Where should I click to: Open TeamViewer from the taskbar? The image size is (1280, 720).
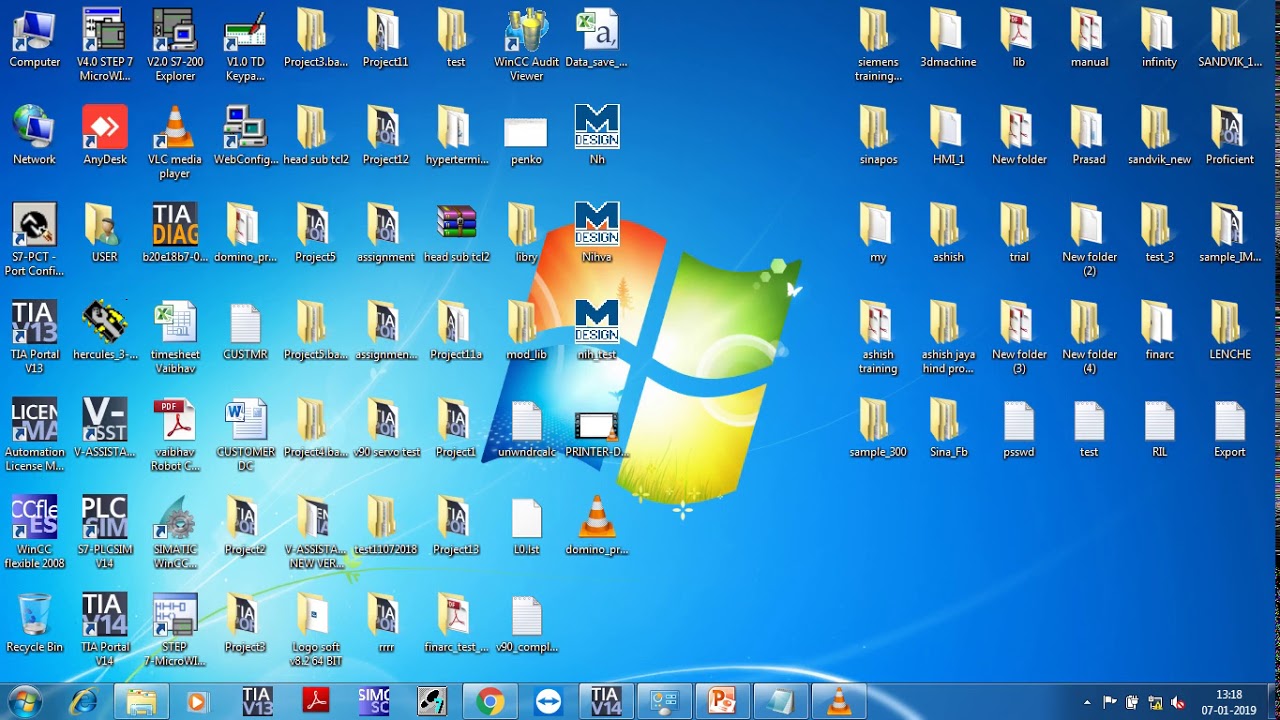pos(548,702)
